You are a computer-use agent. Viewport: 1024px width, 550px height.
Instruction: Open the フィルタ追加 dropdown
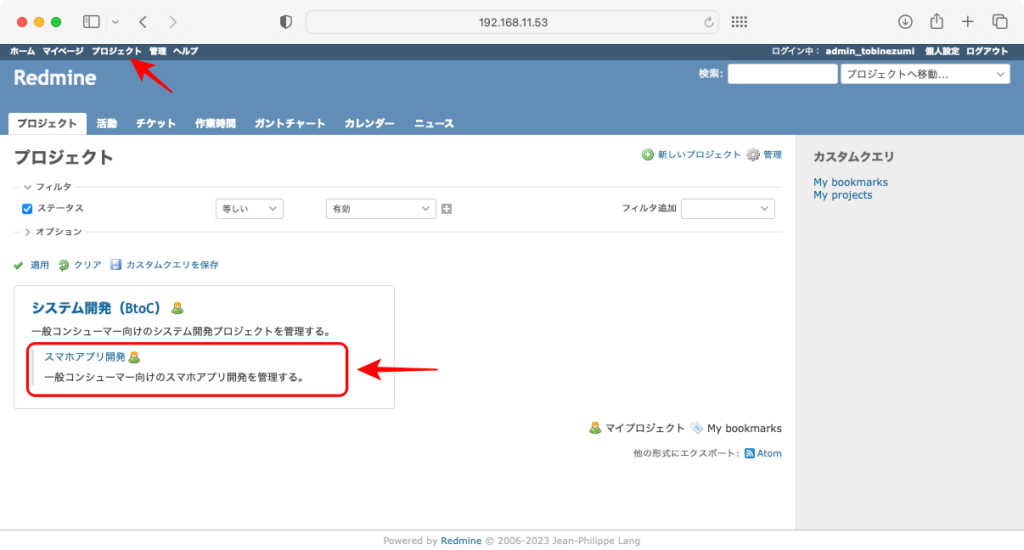[x=728, y=209]
